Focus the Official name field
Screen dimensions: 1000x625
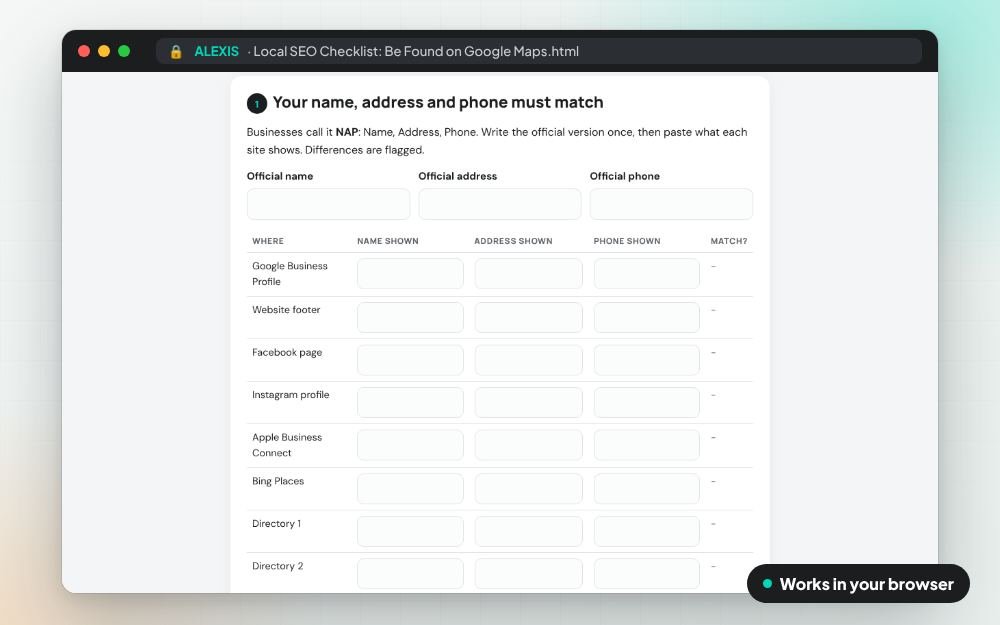pyautogui.click(x=328, y=204)
